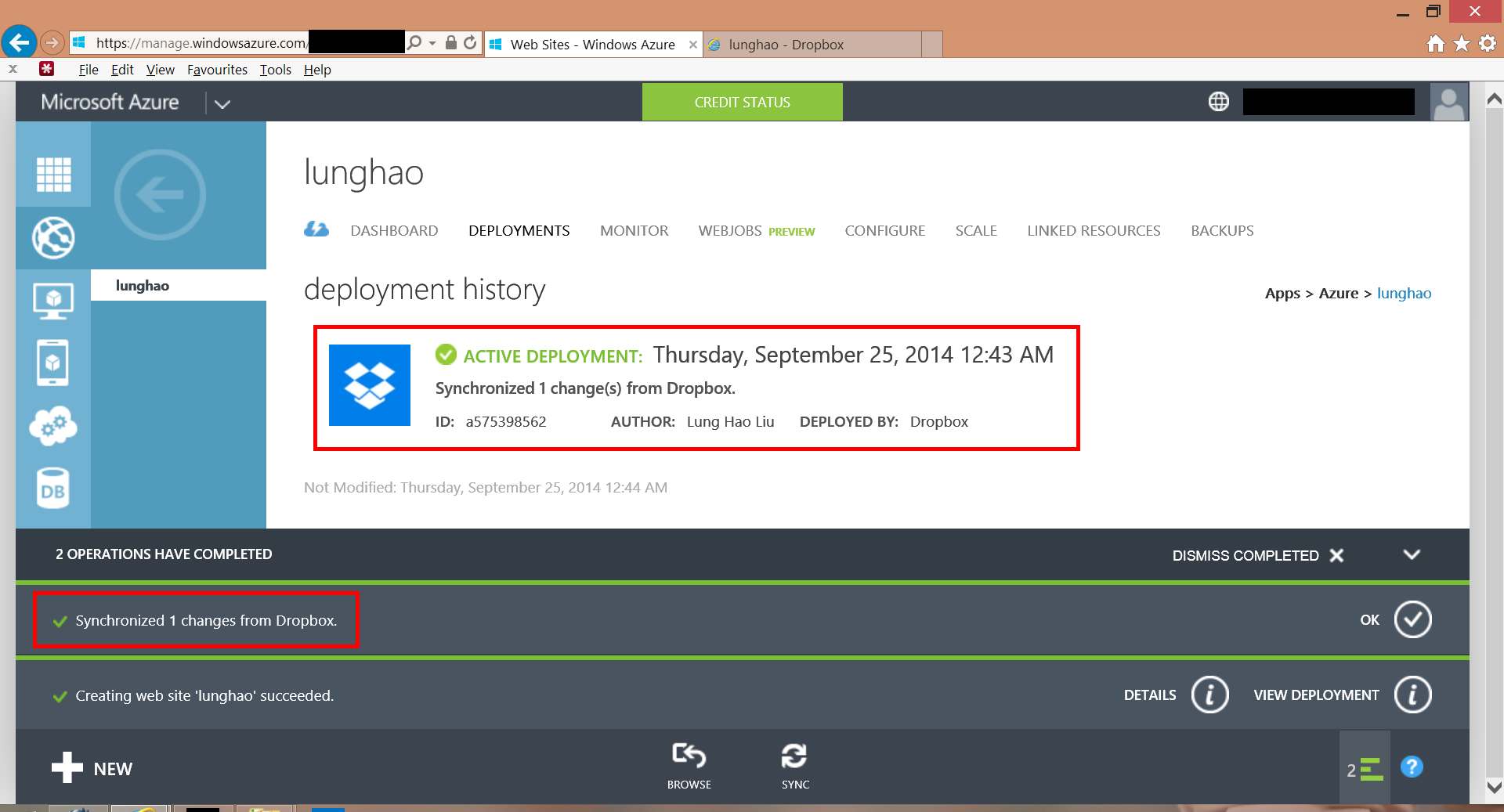
Task: Switch to the WEBJOBS preview tab
Action: click(x=756, y=231)
